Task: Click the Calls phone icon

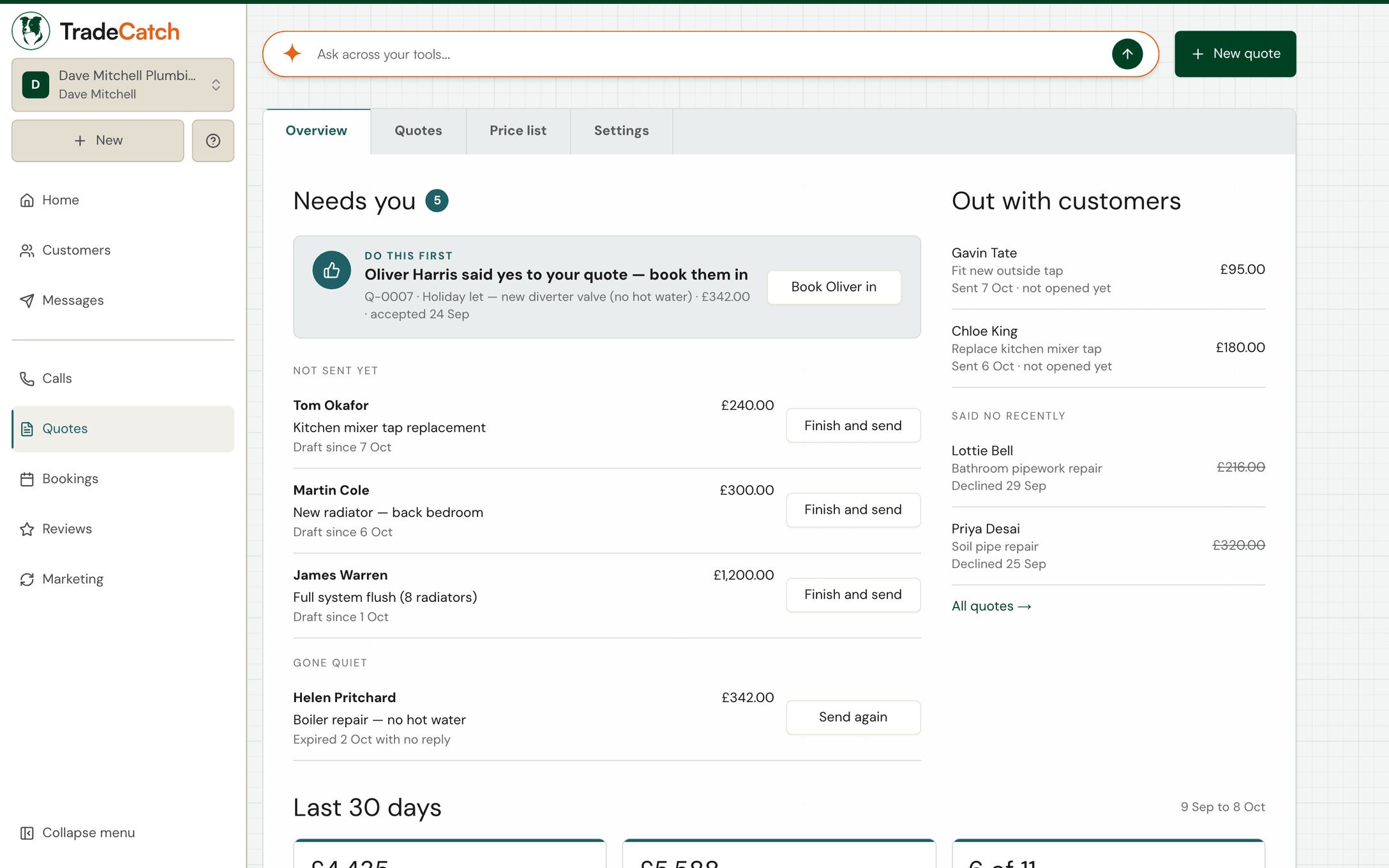Action: pos(27,378)
